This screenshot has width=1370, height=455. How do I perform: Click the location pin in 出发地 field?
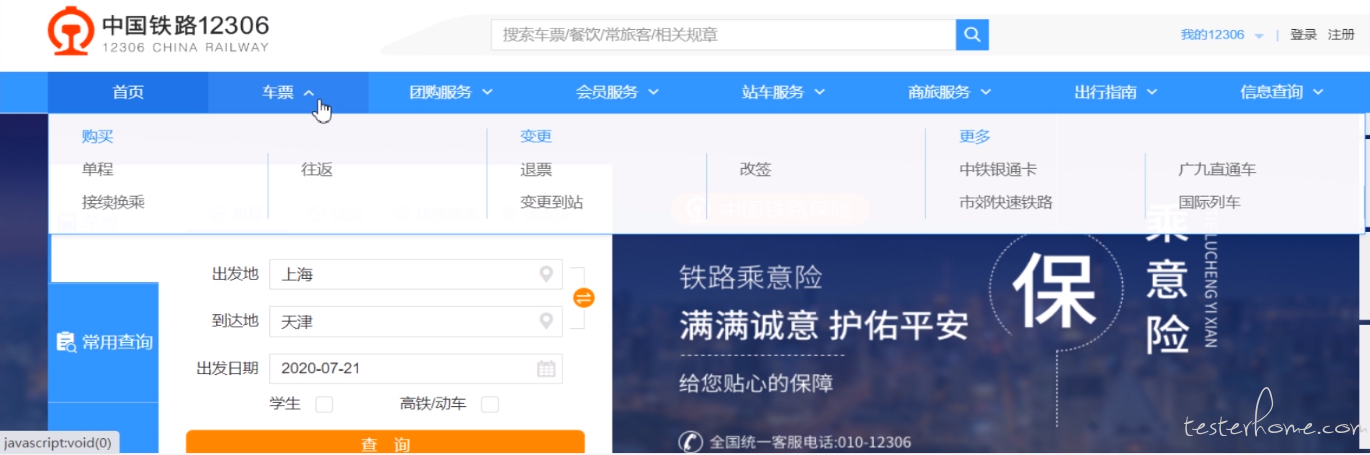[x=546, y=274]
